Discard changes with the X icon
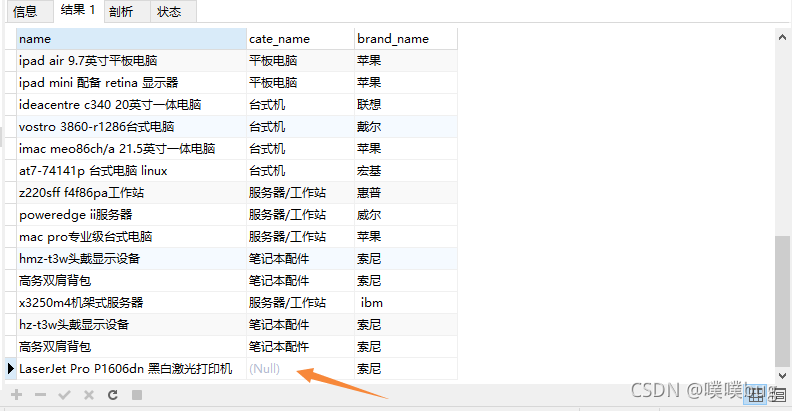 click(88, 395)
